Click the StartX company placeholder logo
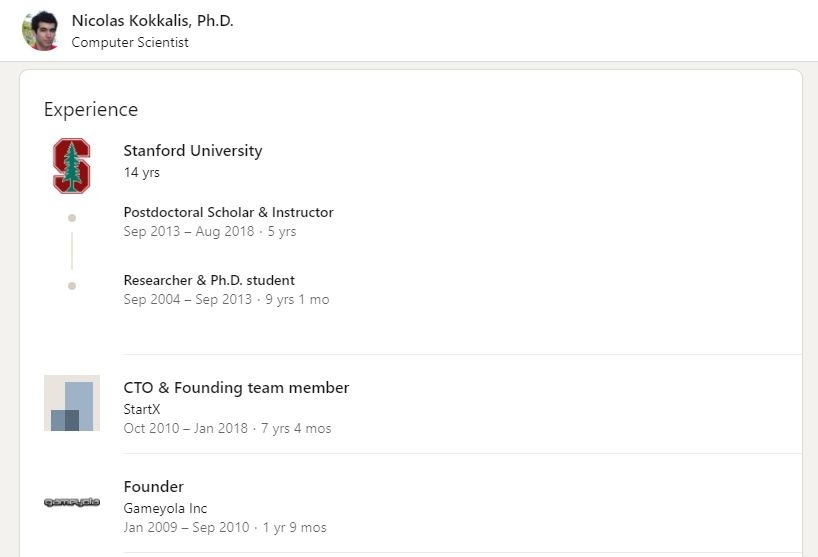 [x=72, y=403]
